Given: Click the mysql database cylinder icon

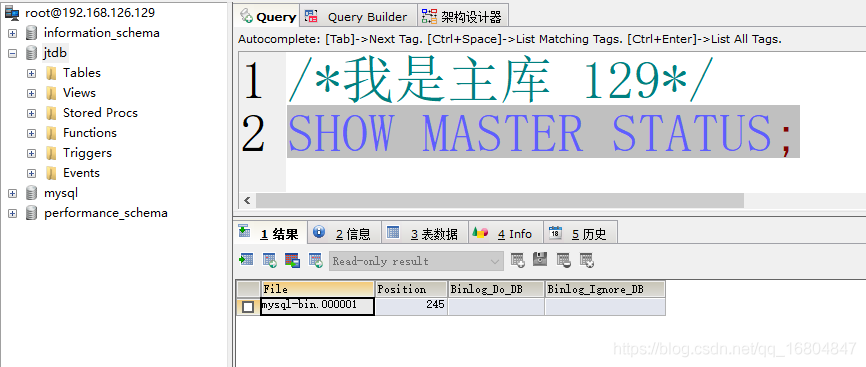Looking at the screenshot, I should (x=31, y=193).
